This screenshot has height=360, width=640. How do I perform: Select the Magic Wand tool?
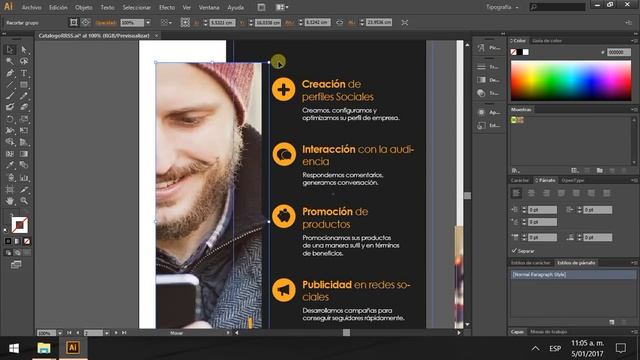coord(10,61)
